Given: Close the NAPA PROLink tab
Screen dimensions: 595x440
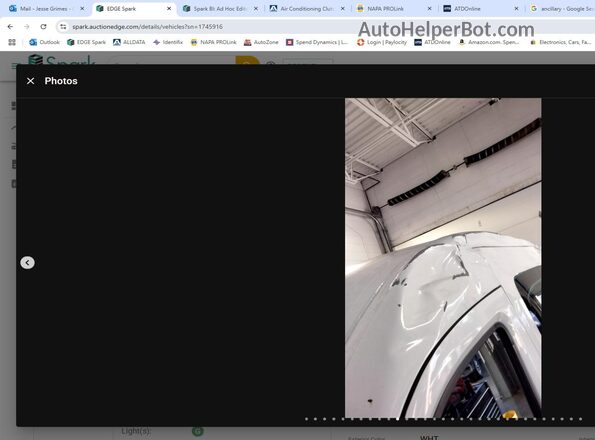Looking at the screenshot, I should click(429, 8).
